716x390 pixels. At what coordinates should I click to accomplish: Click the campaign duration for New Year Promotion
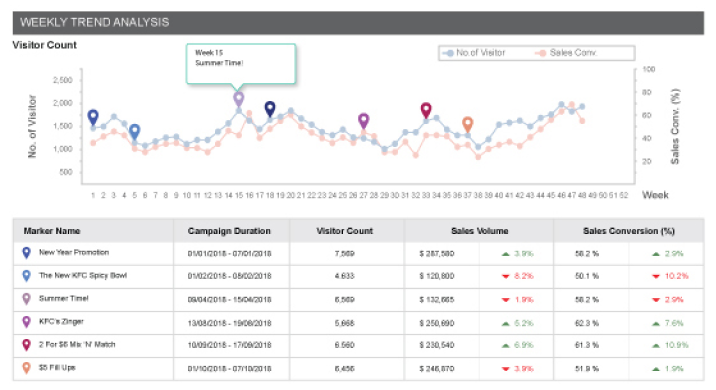[x=229, y=254]
